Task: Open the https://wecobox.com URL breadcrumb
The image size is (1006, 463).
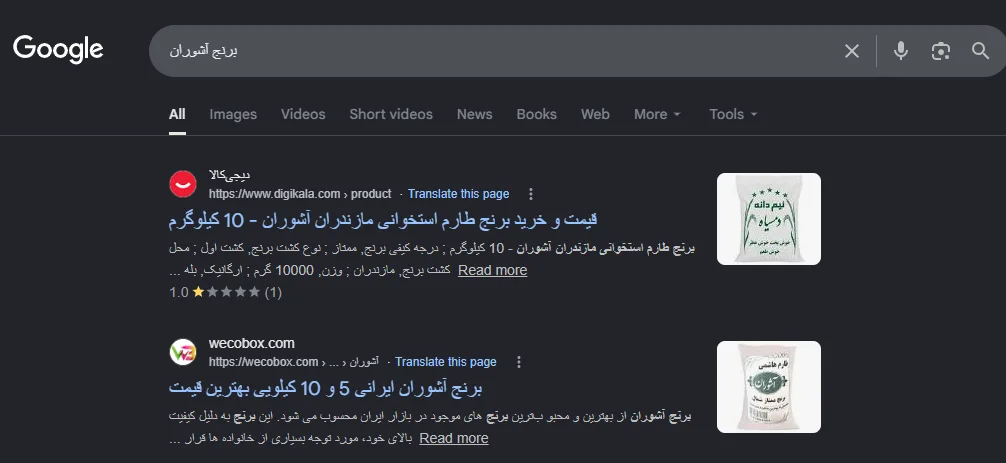Action: [x=293, y=362]
